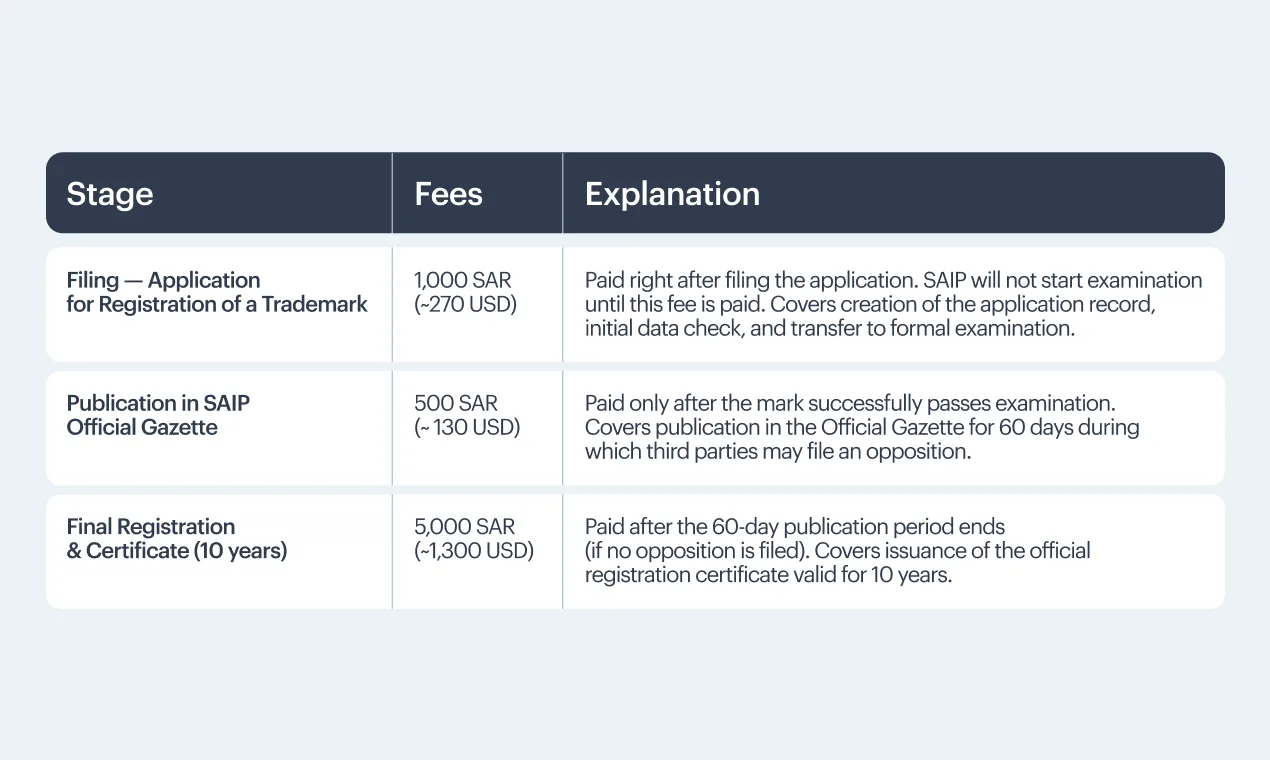Click the Explanation column header
This screenshot has width=1270, height=760.
pyautogui.click(x=672, y=194)
